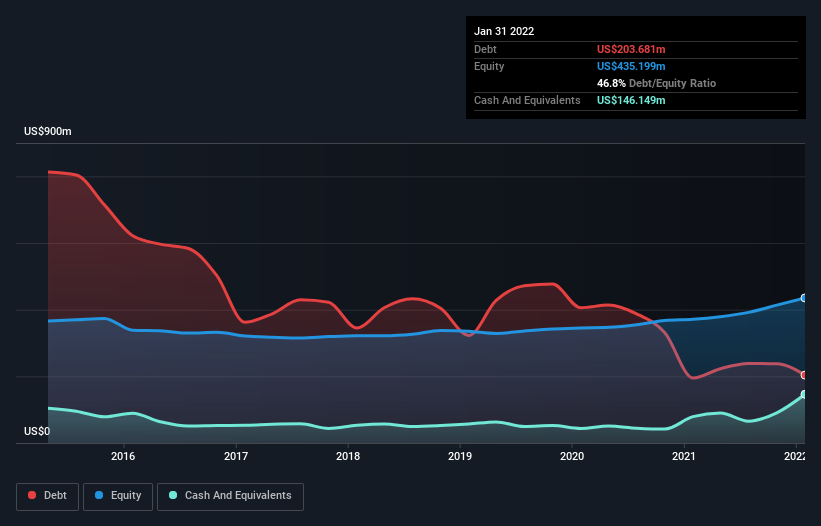Viewport: 821px width, 526px height.
Task: Click the US$0 y-axis label
Action: tap(37, 431)
